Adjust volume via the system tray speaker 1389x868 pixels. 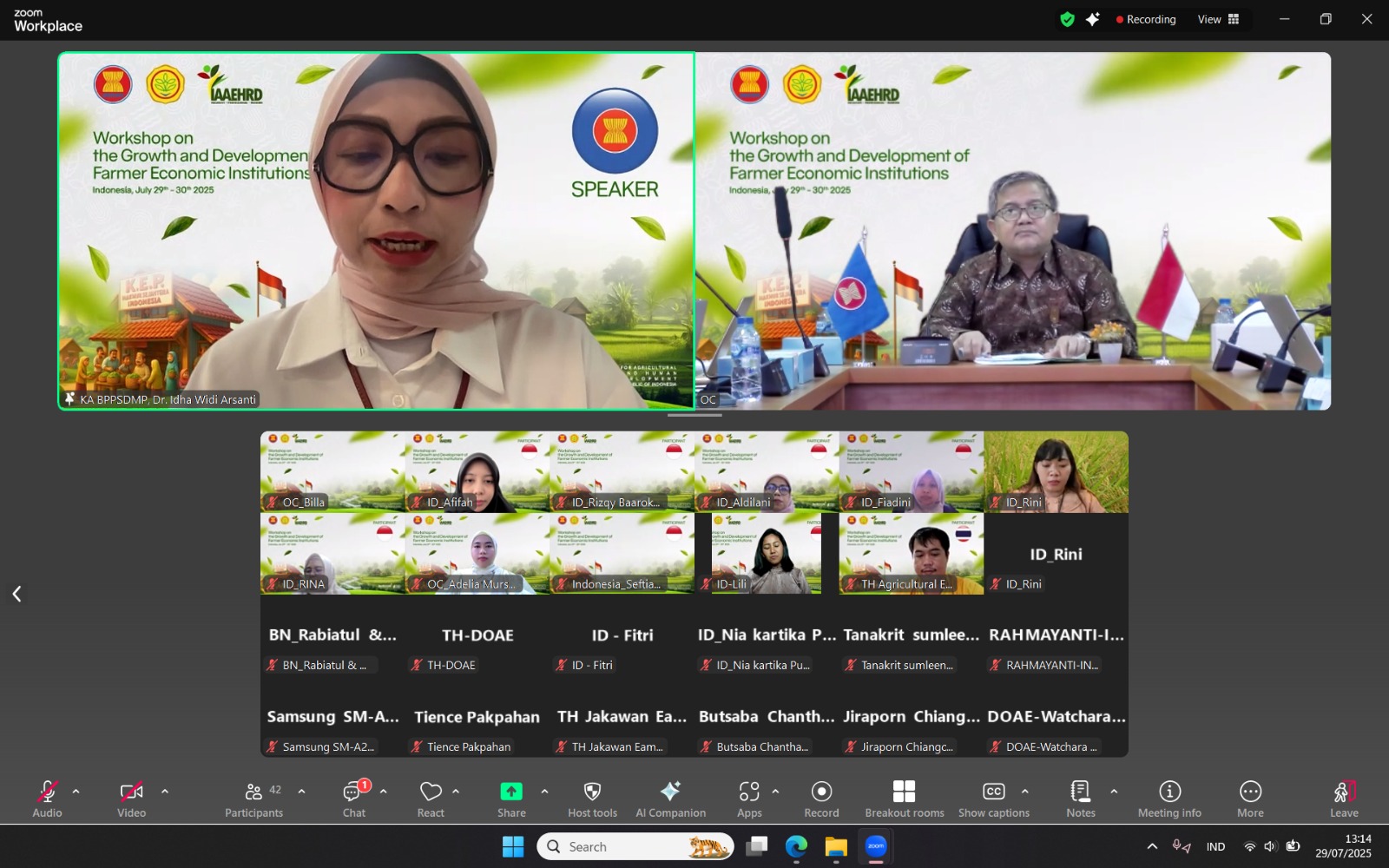[1270, 846]
